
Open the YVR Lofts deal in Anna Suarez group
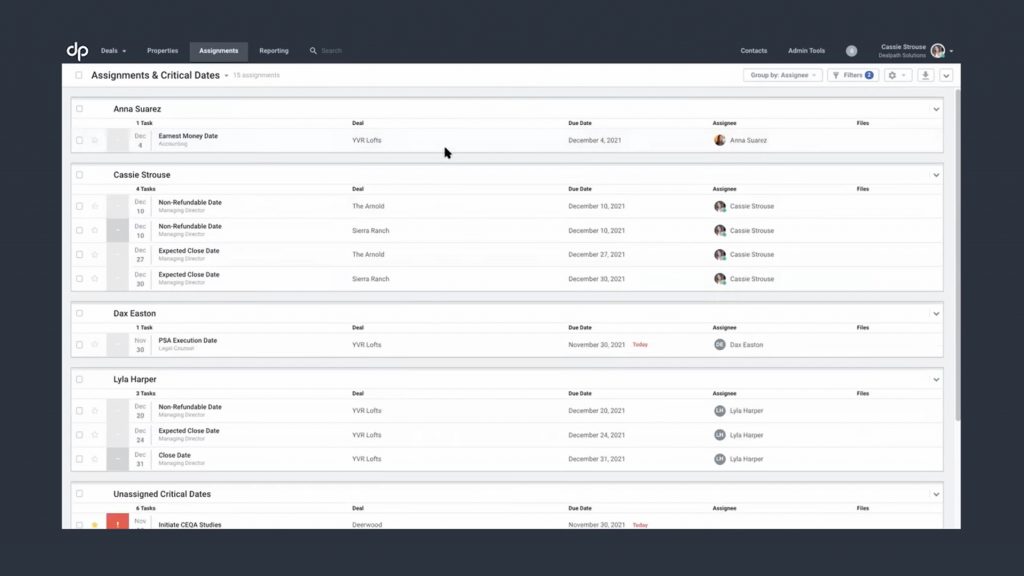pyautogui.click(x=366, y=140)
